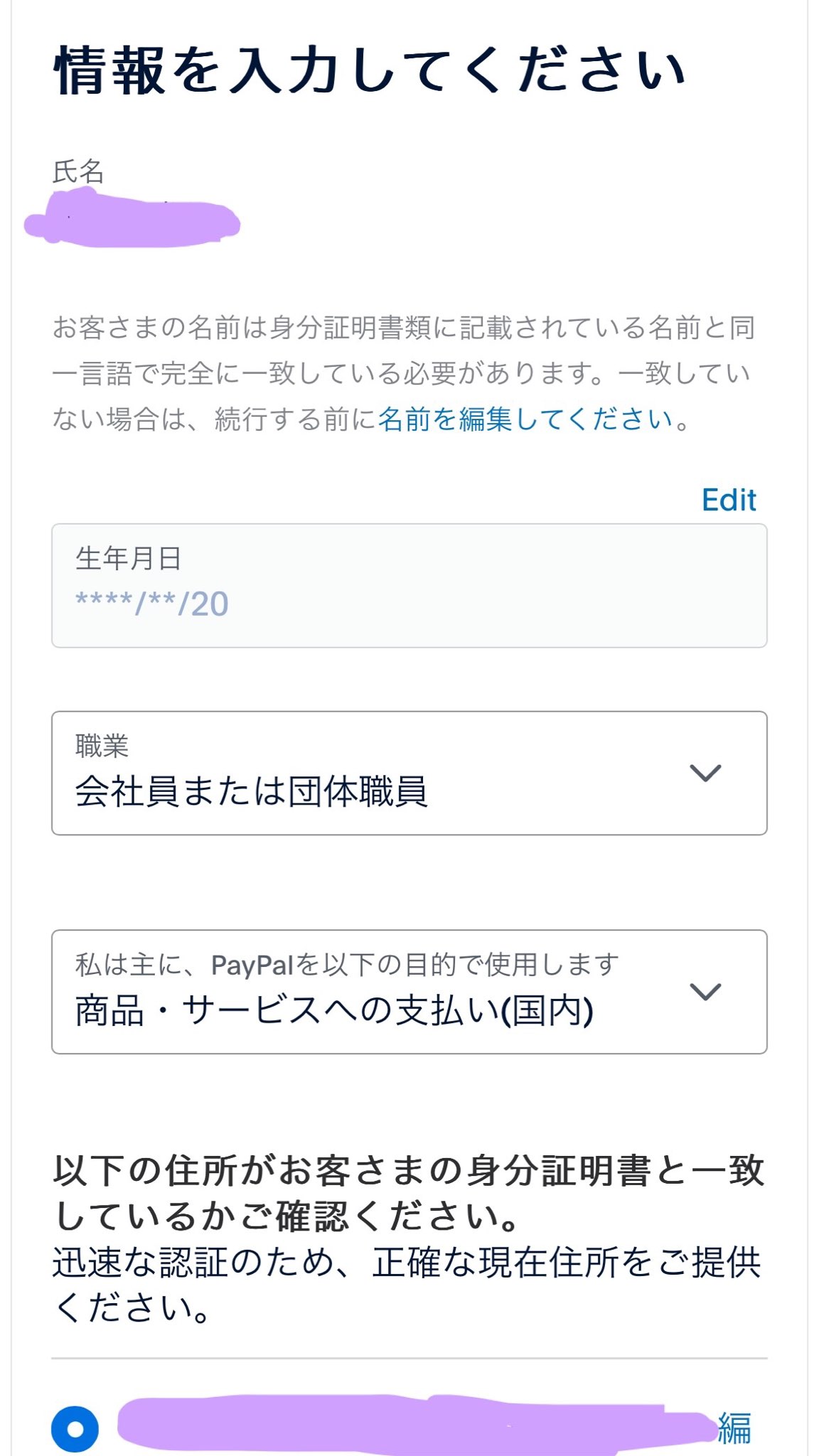Click the 以下の住所がお客さまの身分証明書 heading
The height and width of the screenshot is (1456, 819).
(x=409, y=1193)
